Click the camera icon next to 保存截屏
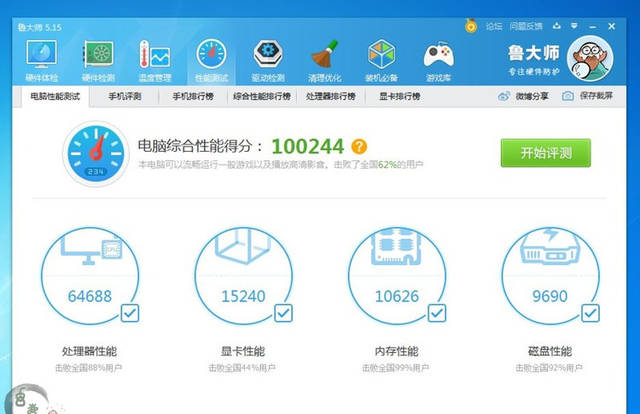 pos(568,96)
